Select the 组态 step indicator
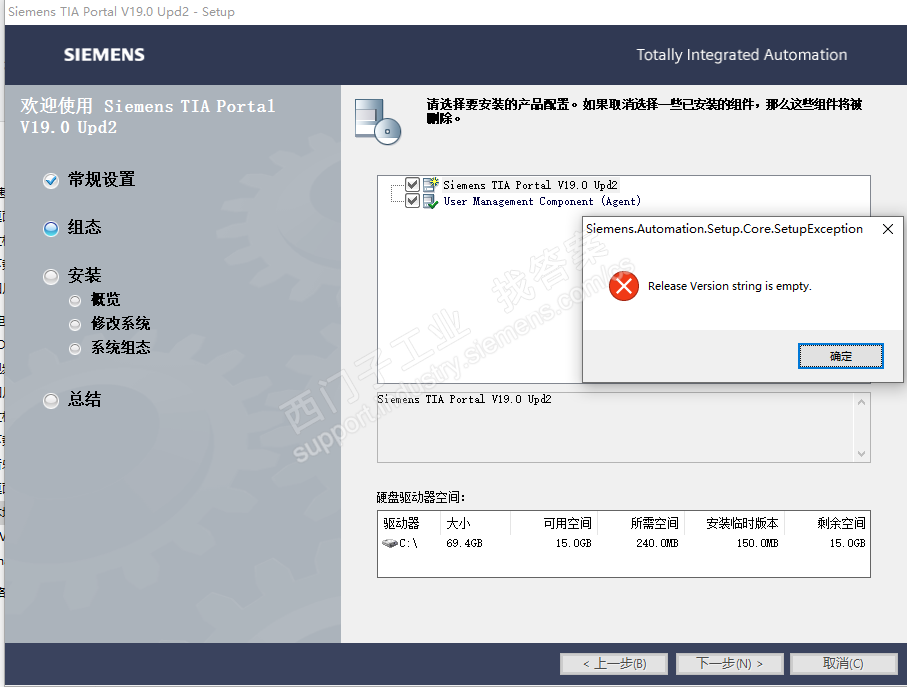This screenshot has height=687, width=907. pos(51,228)
